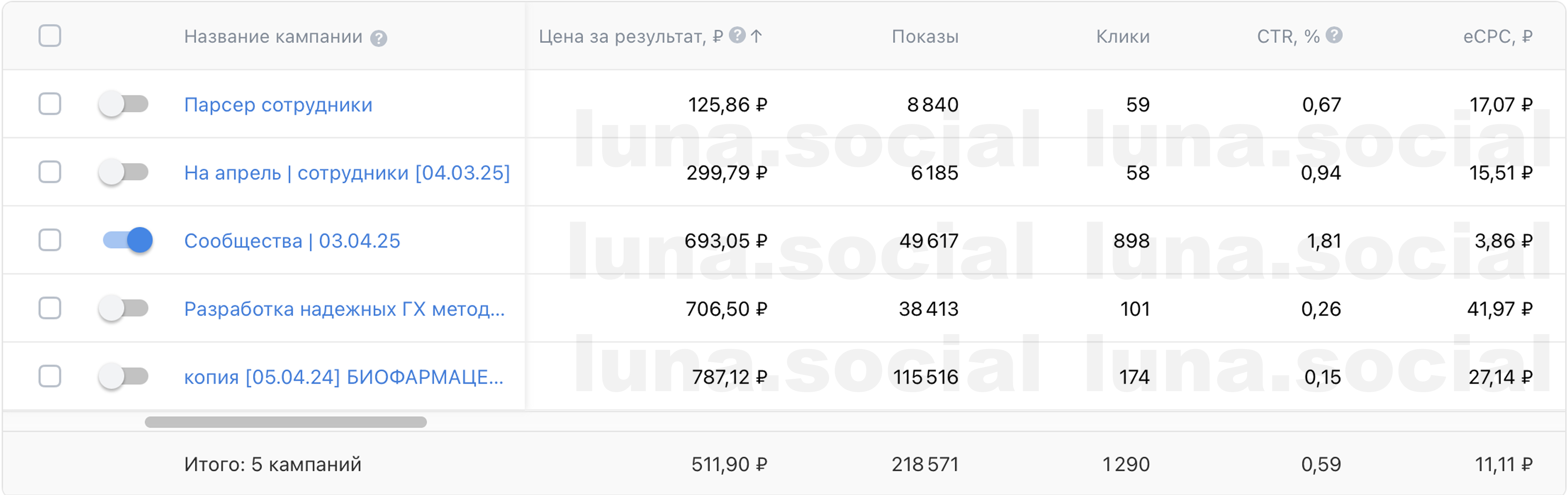Open help icon for Цена за результат

737,35
